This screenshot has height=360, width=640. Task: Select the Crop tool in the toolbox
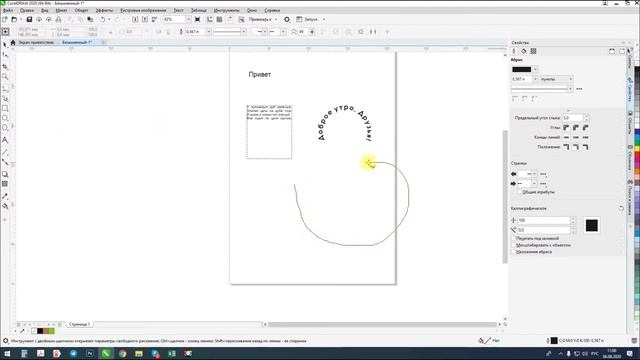(5, 66)
